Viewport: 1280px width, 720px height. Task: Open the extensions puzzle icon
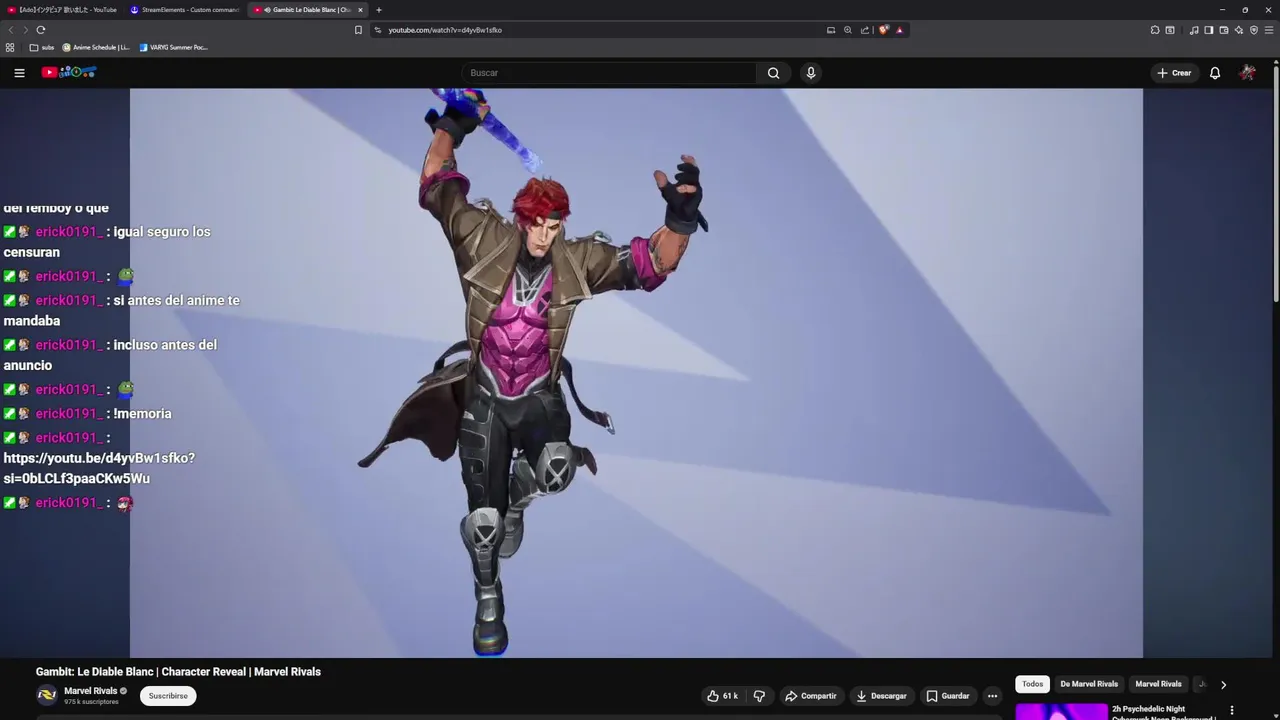click(x=1154, y=30)
